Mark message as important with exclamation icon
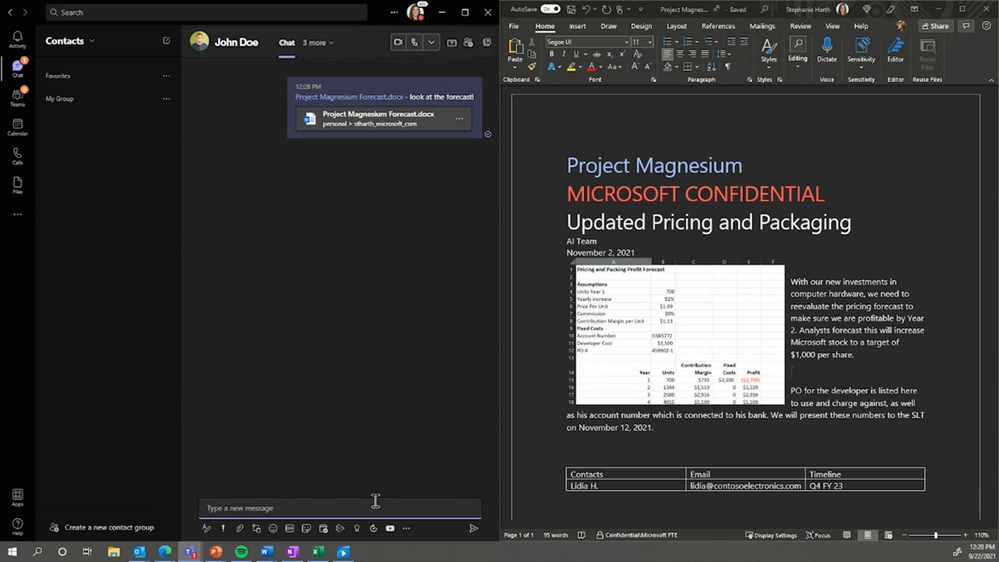This screenshot has width=999, height=562. click(x=223, y=528)
